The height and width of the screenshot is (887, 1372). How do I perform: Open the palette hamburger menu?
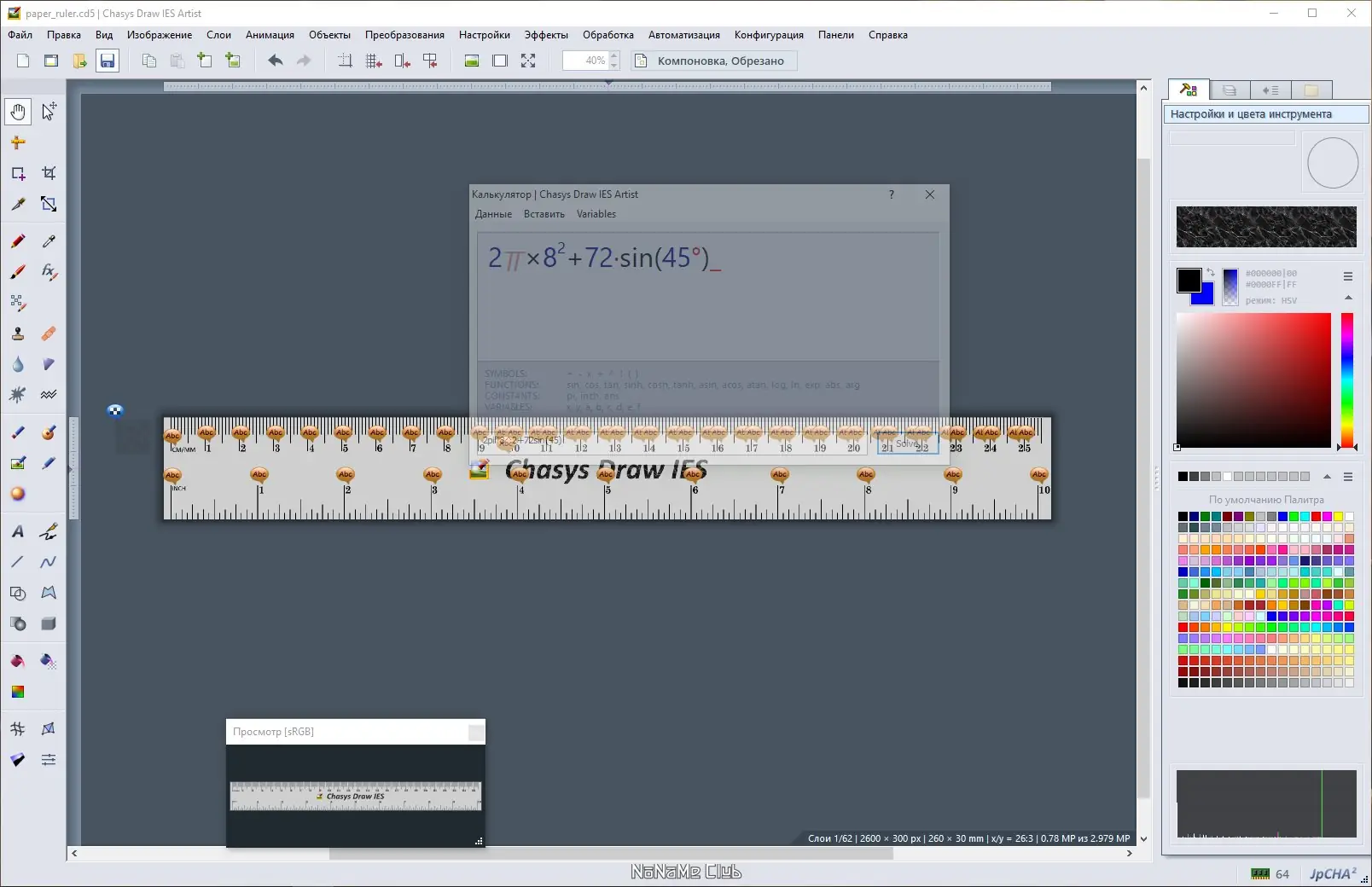1348,477
